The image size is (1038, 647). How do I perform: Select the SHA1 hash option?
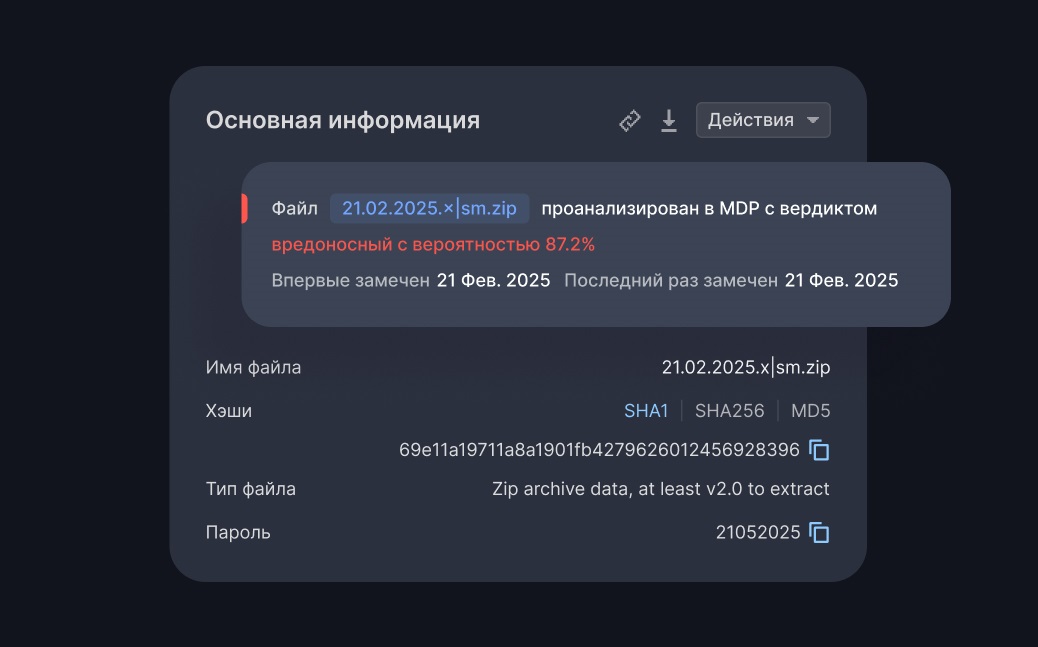[x=646, y=410]
